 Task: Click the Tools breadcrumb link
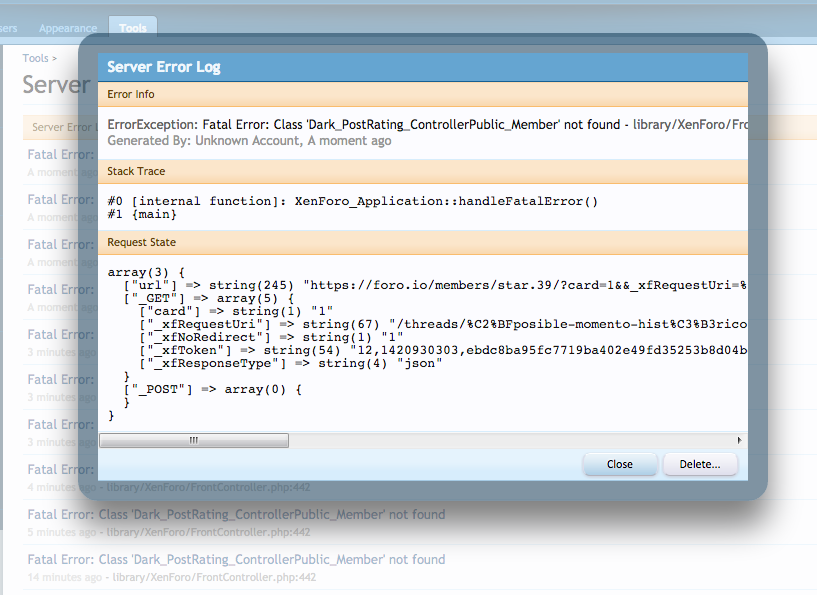(36, 58)
